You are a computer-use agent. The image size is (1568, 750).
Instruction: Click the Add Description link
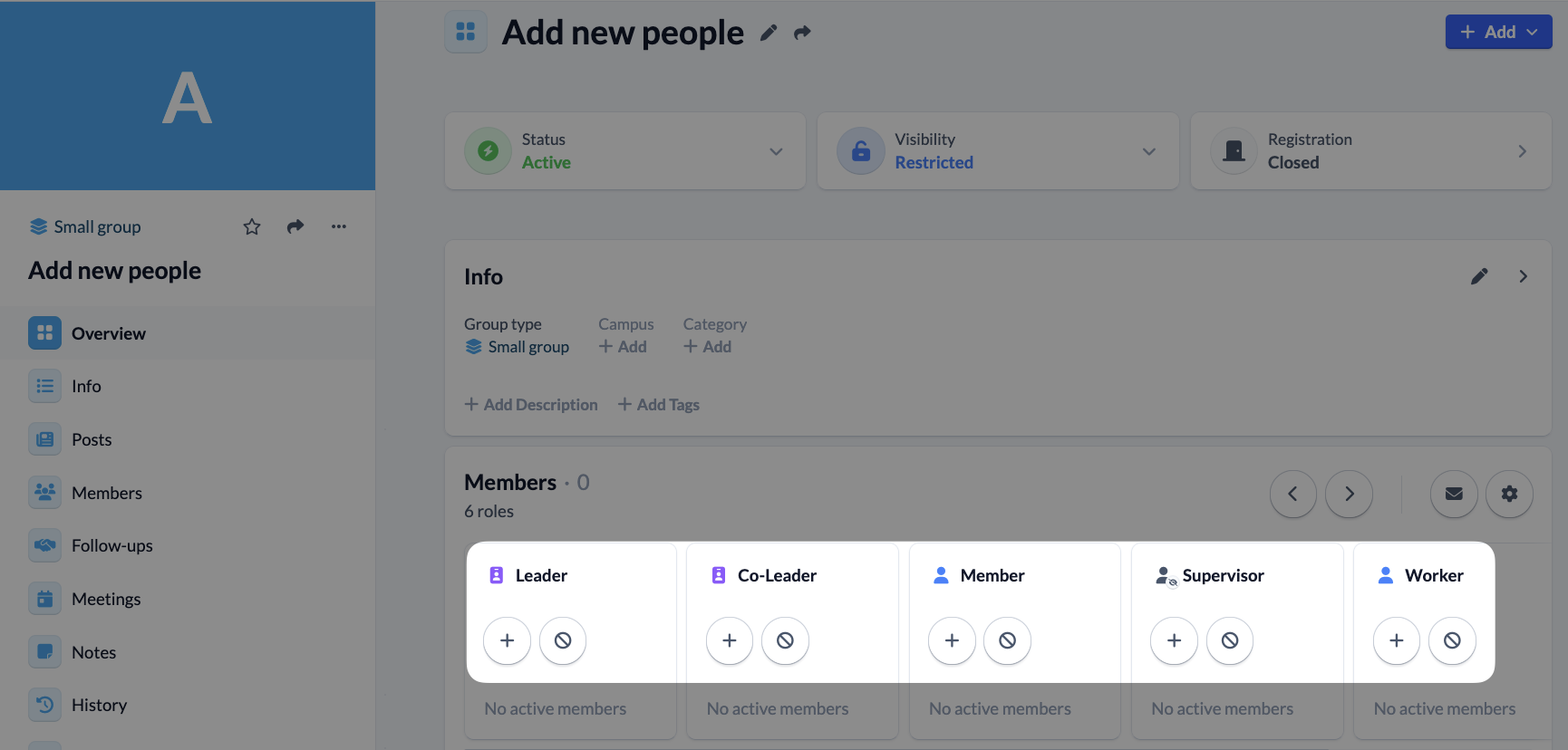531,405
